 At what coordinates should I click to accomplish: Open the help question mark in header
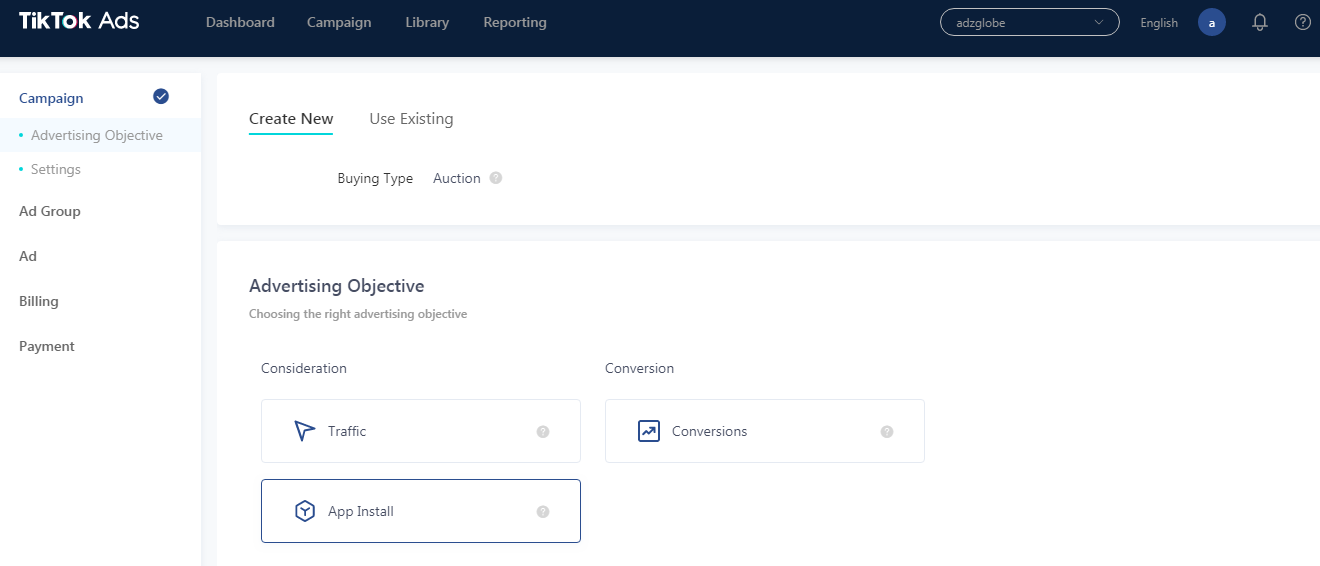click(1302, 22)
